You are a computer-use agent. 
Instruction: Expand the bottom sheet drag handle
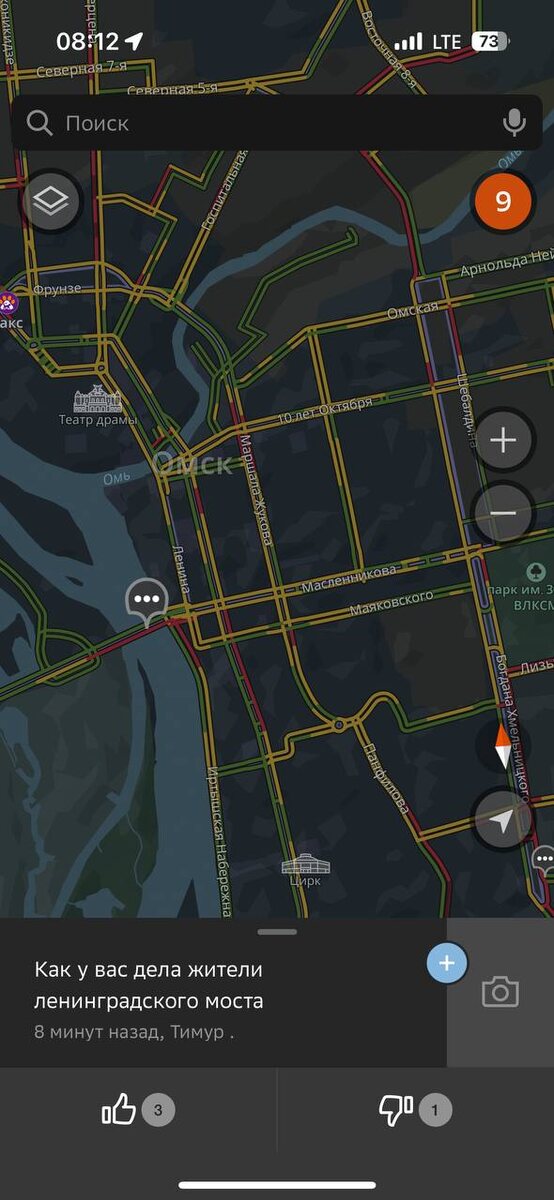tap(277, 932)
